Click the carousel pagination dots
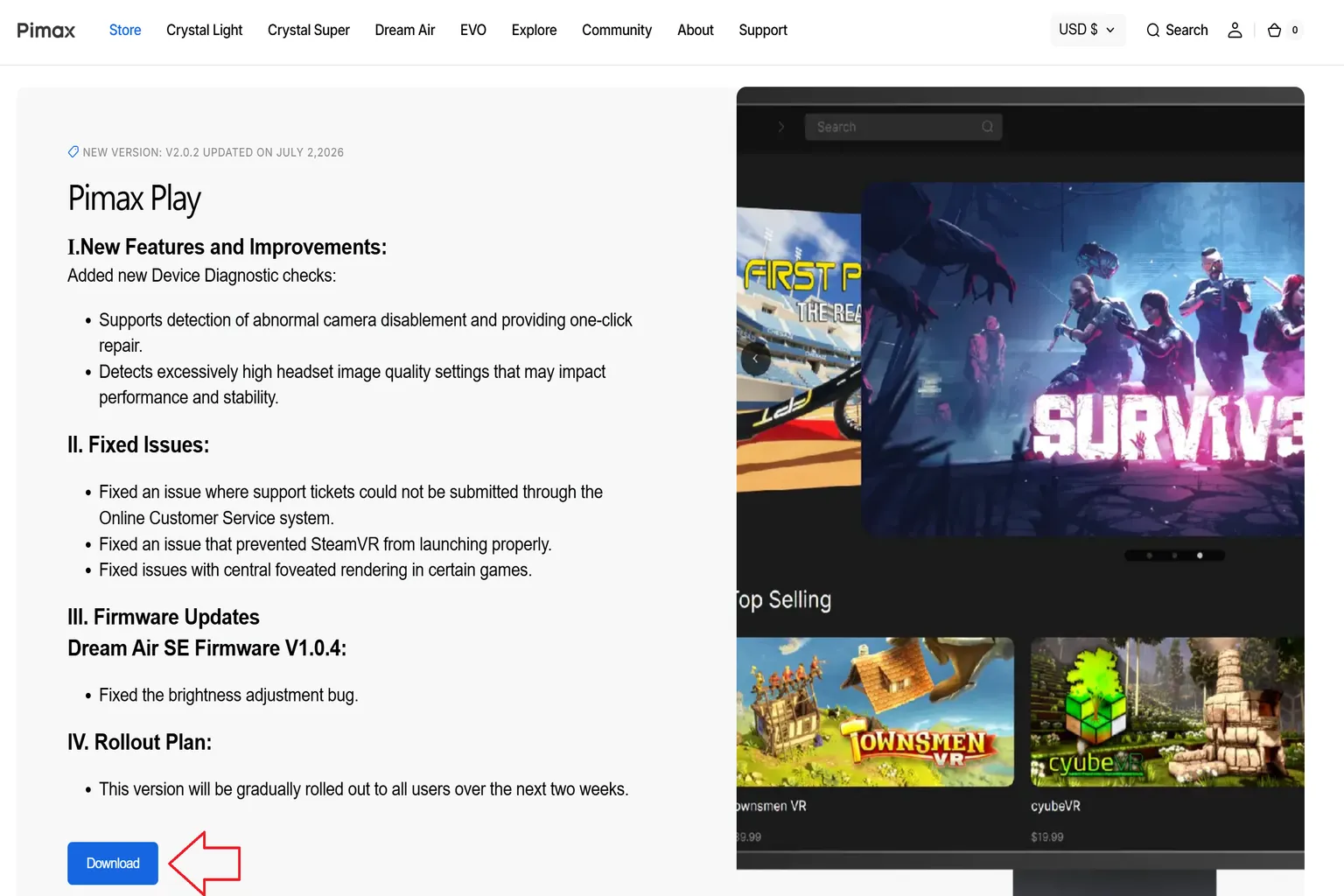 pos(1174,556)
